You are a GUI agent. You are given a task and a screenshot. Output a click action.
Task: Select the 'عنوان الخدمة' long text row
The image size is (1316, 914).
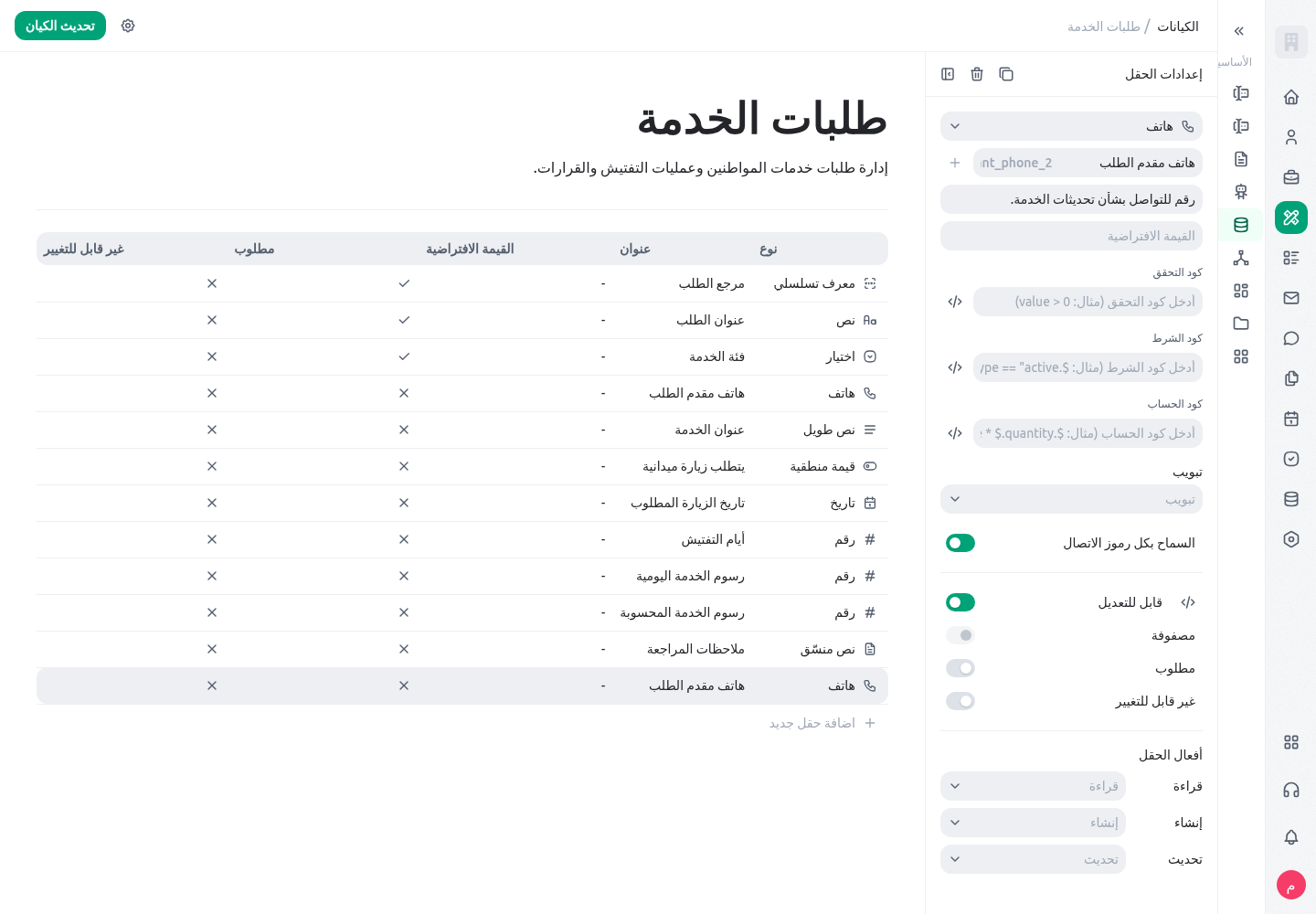pos(462,430)
